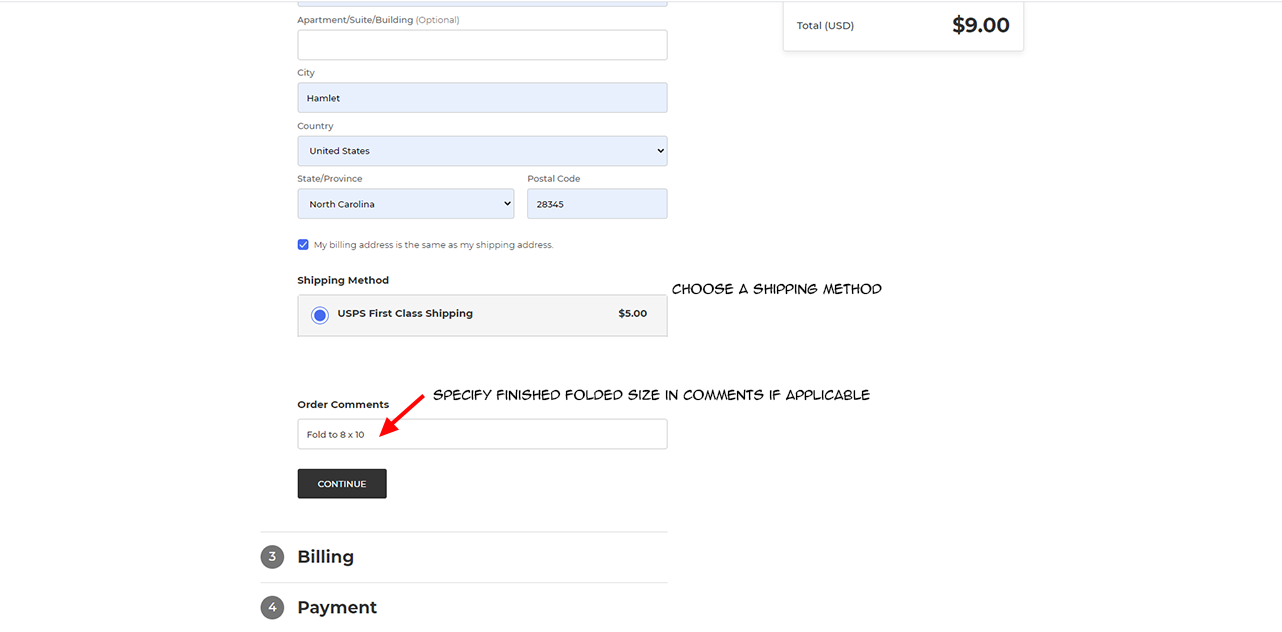Click the Postal Code field with 28345

[x=597, y=204]
